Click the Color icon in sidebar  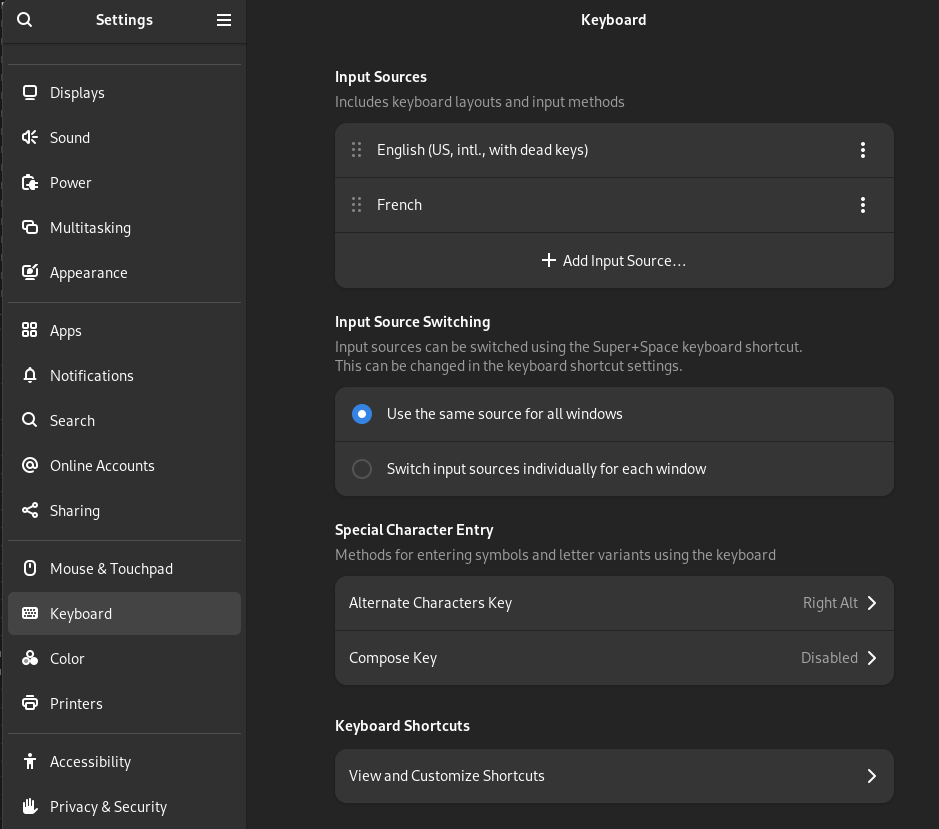point(29,658)
